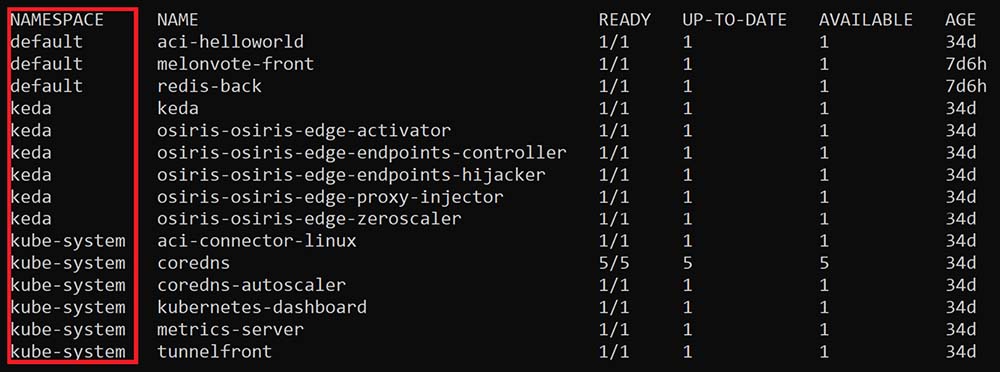Image resolution: width=1000 pixels, height=372 pixels.
Task: Click the NAMESPACE column header
Action: [57, 20]
